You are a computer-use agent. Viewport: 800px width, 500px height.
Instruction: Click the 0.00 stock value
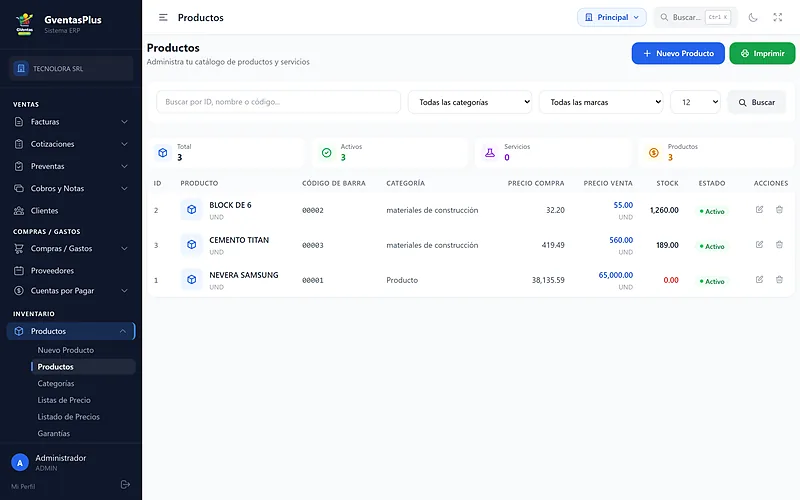click(671, 280)
